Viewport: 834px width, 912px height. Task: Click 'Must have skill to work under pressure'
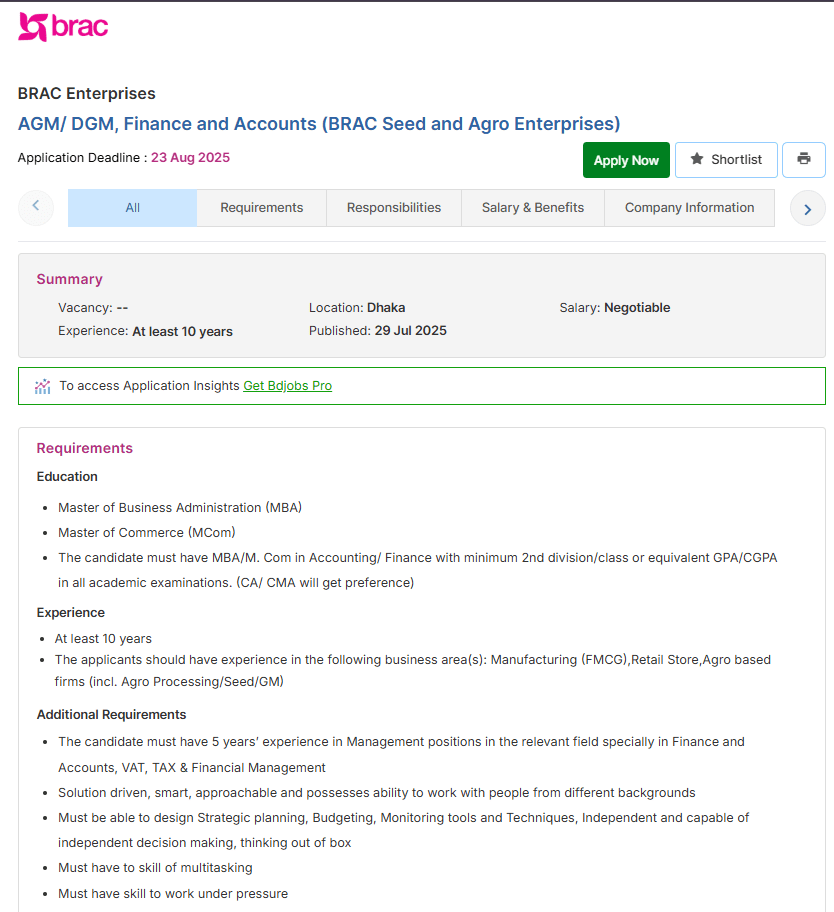[x=173, y=893]
